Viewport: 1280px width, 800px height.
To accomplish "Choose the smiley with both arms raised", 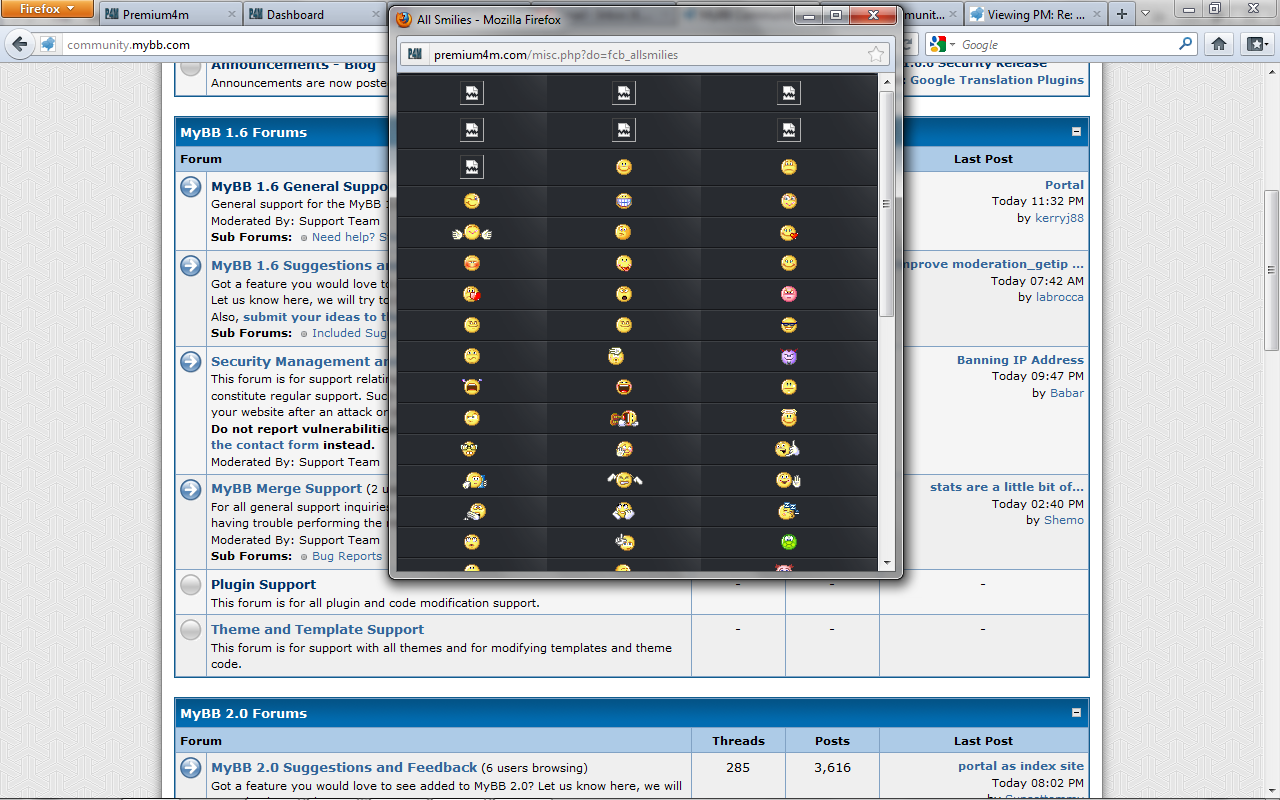I will (624, 480).
